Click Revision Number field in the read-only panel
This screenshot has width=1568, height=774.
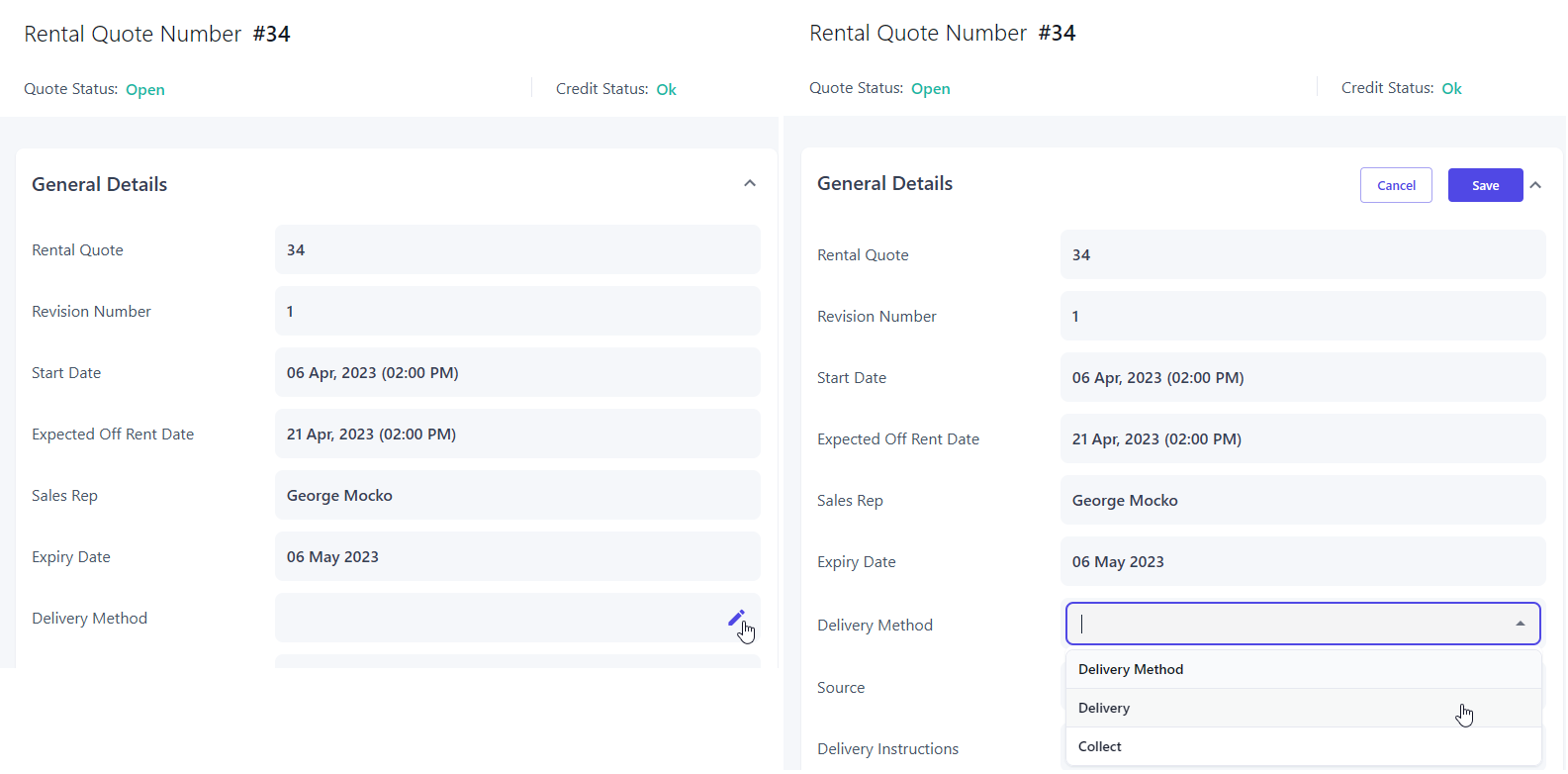click(517, 312)
